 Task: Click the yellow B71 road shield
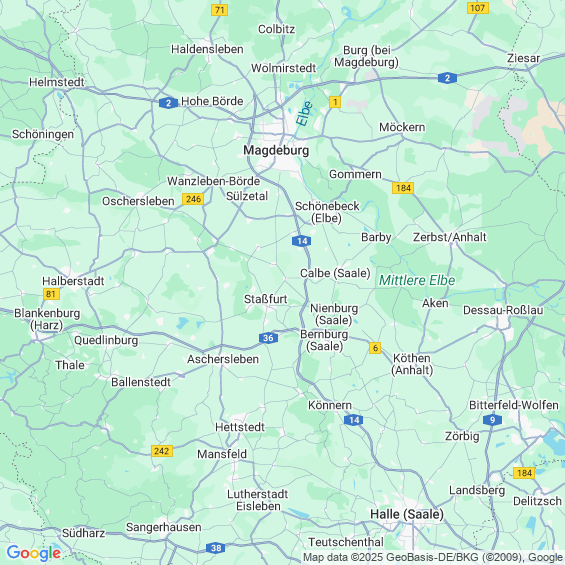(219, 10)
